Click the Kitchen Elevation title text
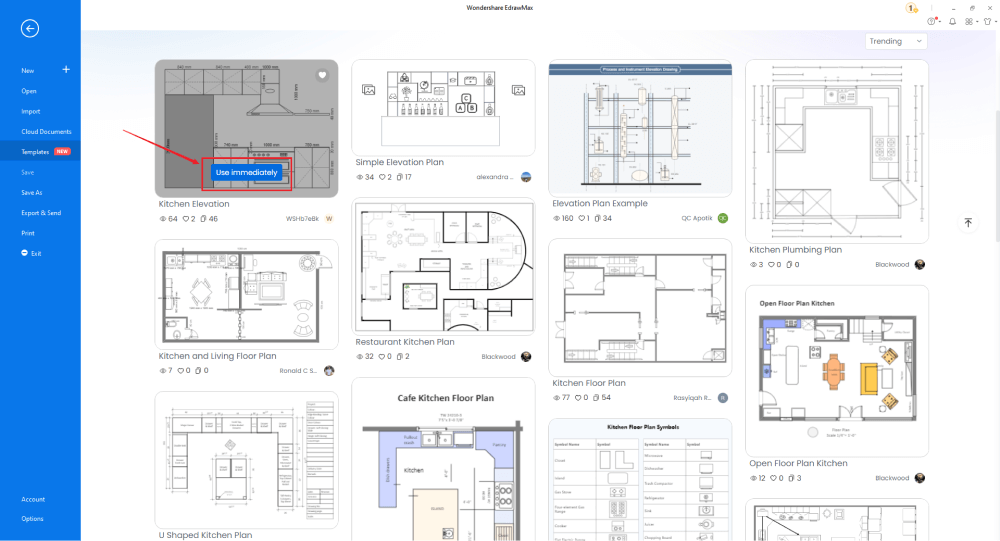The width and height of the screenshot is (1000, 541). click(x=194, y=204)
